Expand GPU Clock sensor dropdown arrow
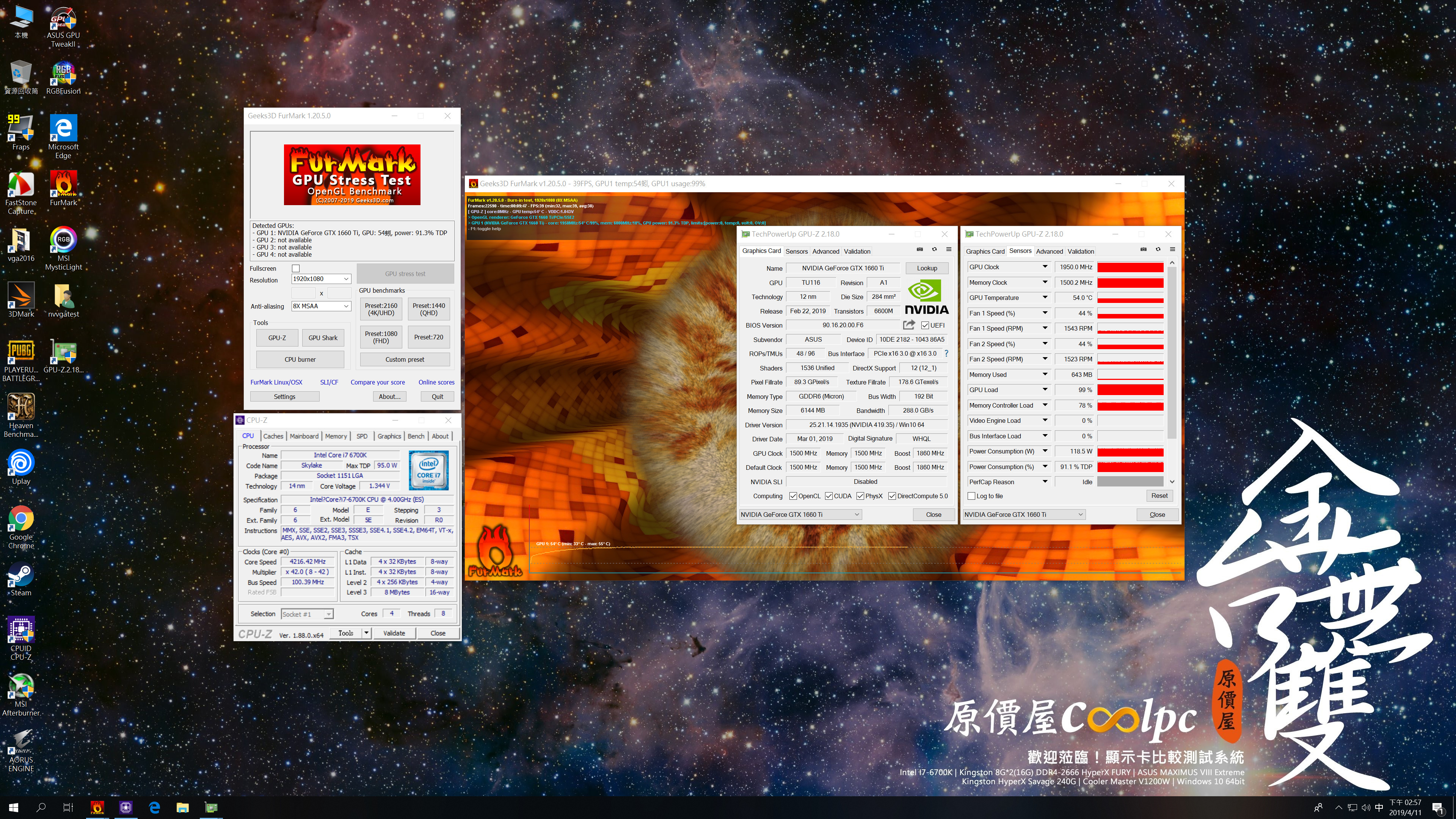 1045,267
